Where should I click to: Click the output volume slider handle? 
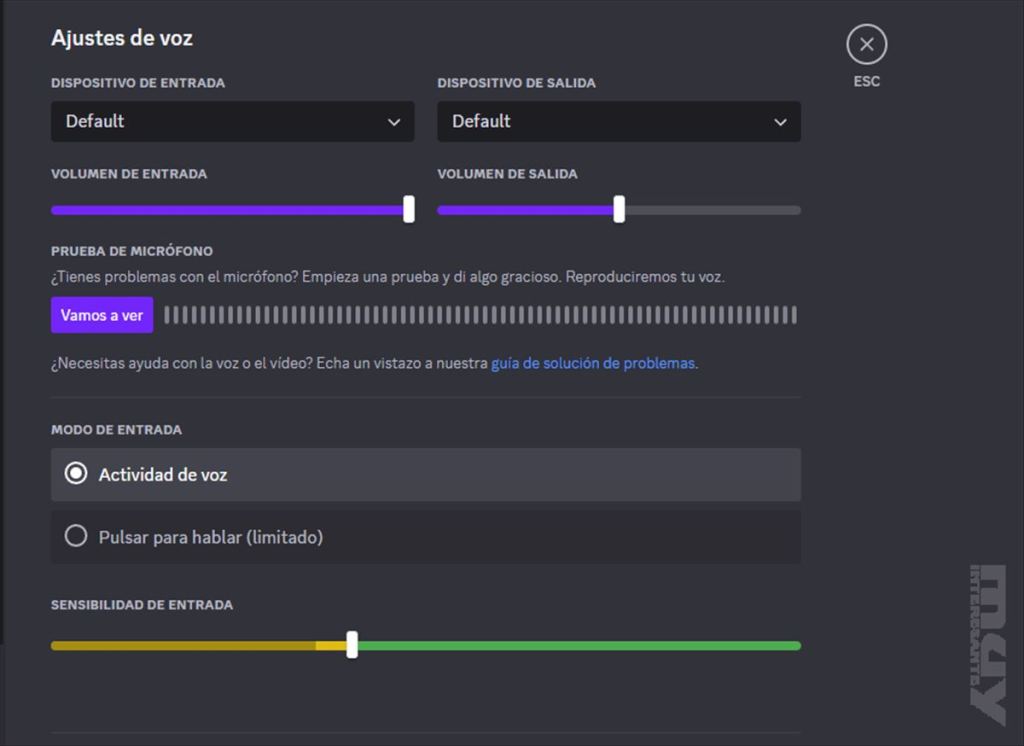619,210
